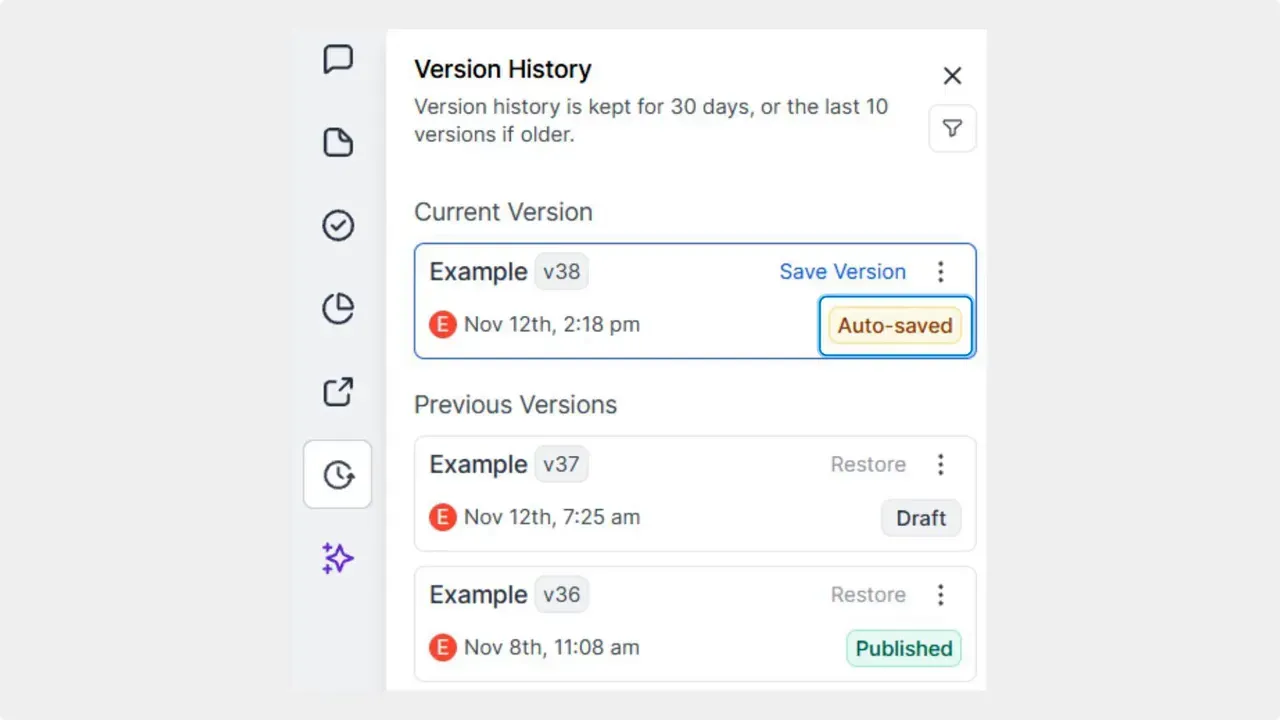1280x720 pixels.
Task: Open the three-dot menu for v37
Action: pos(941,464)
